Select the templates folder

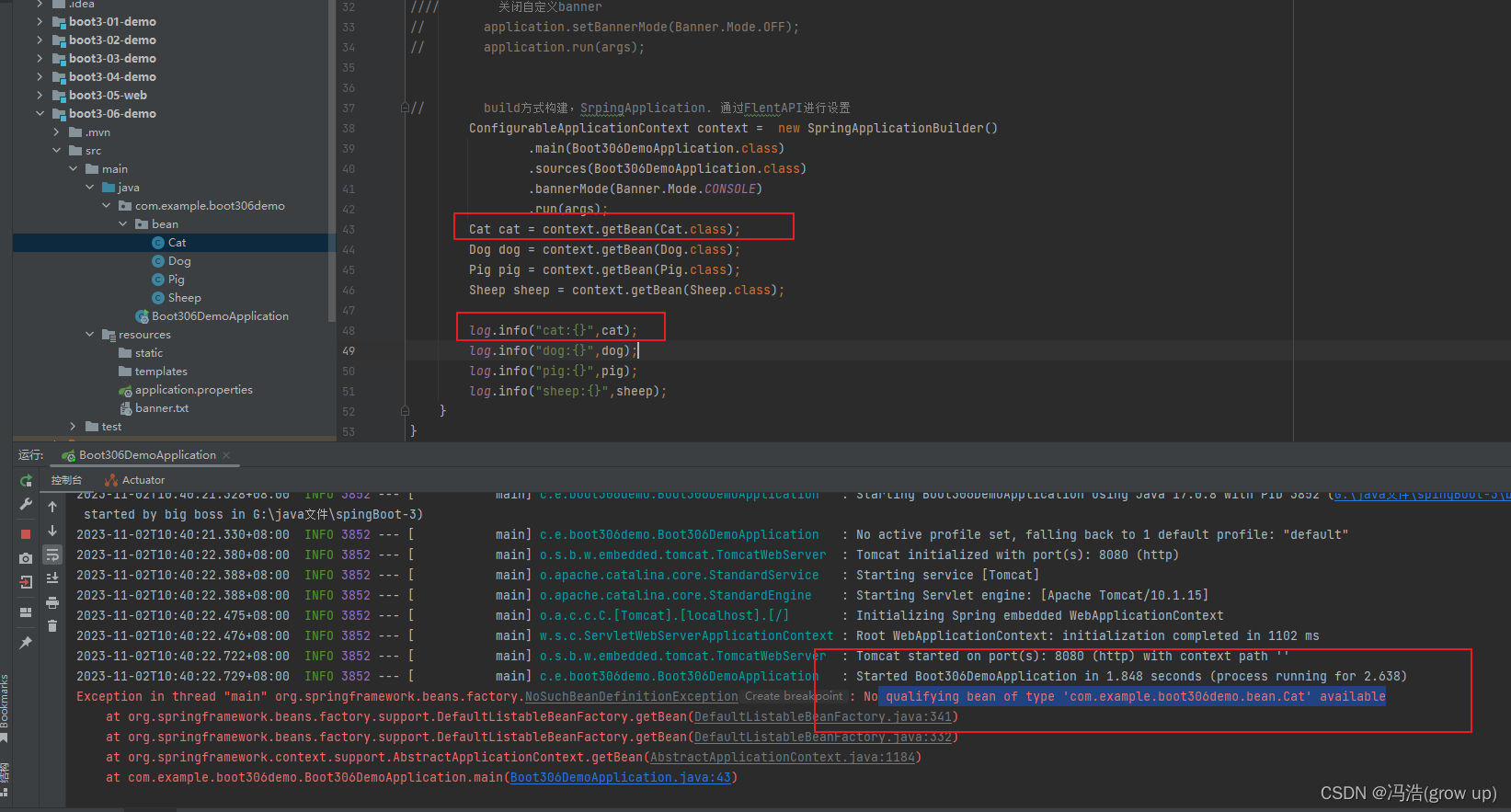[x=161, y=372]
